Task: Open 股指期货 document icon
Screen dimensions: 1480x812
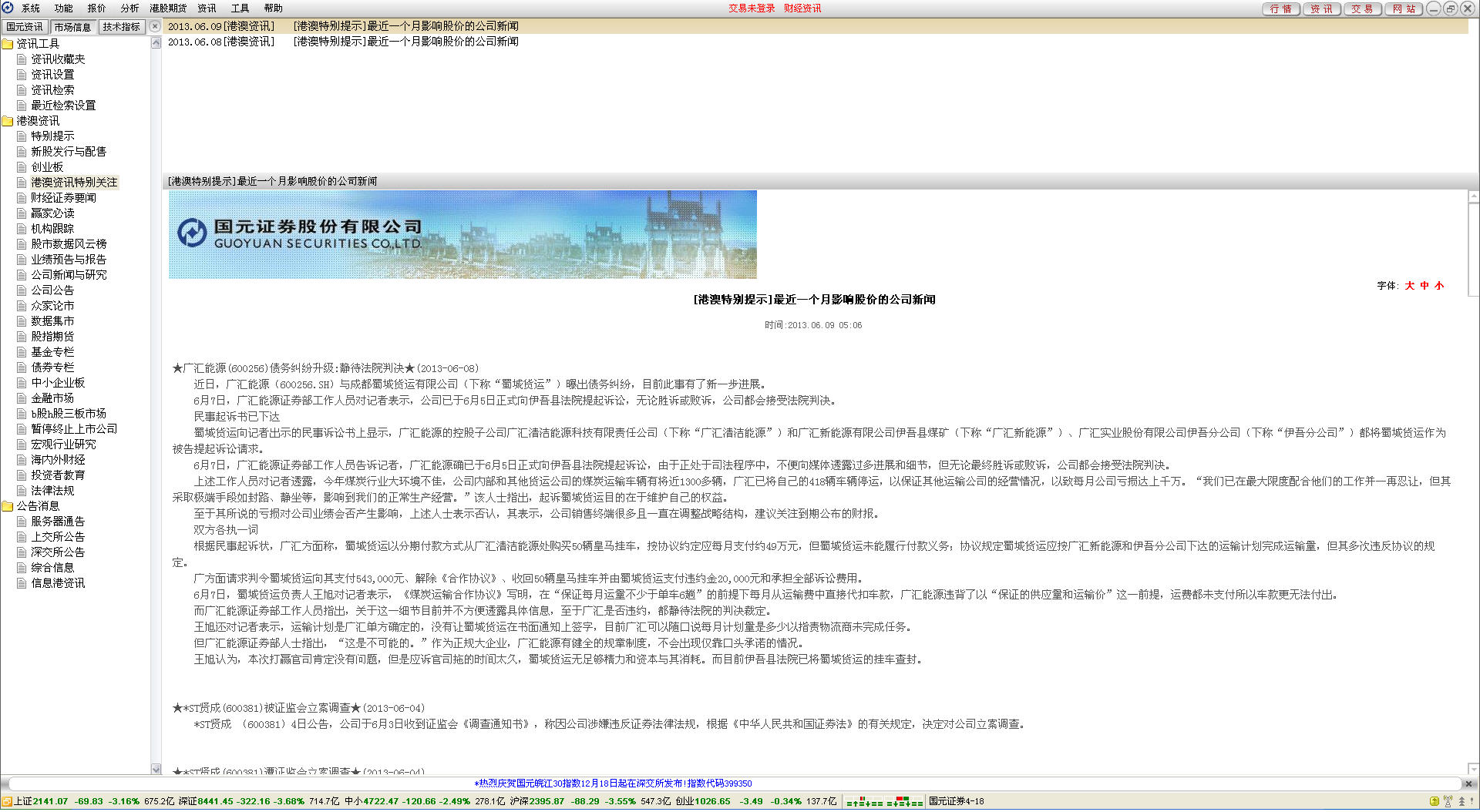Action: tap(22, 337)
